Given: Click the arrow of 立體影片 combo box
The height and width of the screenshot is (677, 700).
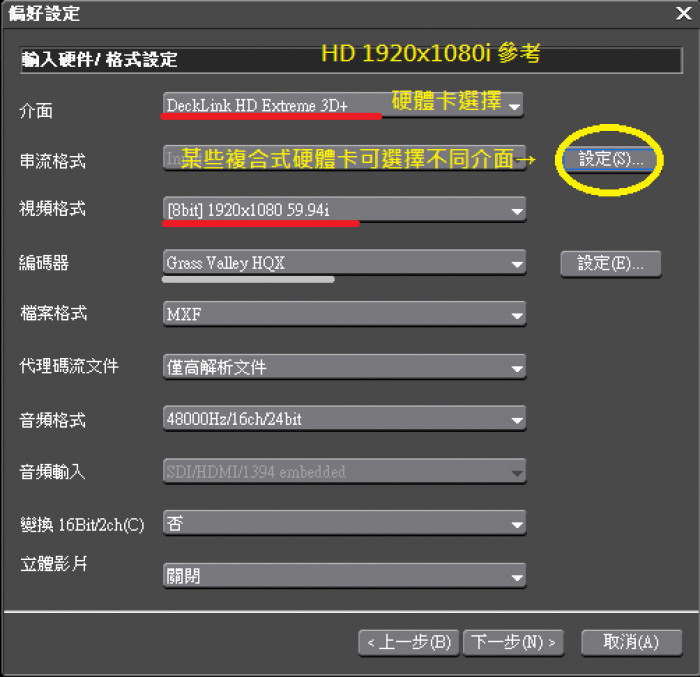Looking at the screenshot, I should [x=517, y=577].
